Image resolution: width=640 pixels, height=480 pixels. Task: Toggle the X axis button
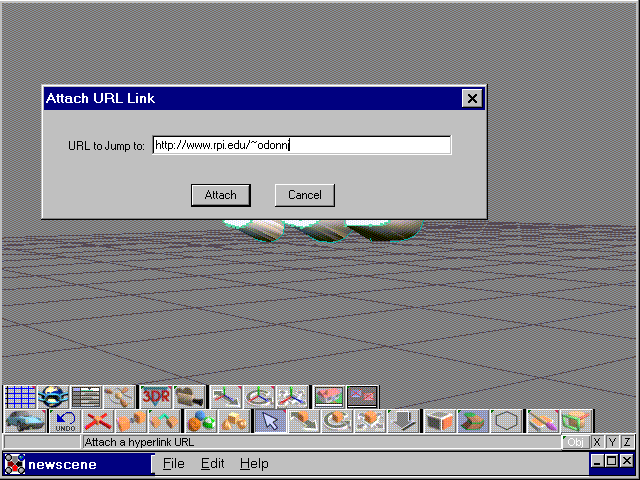click(597, 442)
